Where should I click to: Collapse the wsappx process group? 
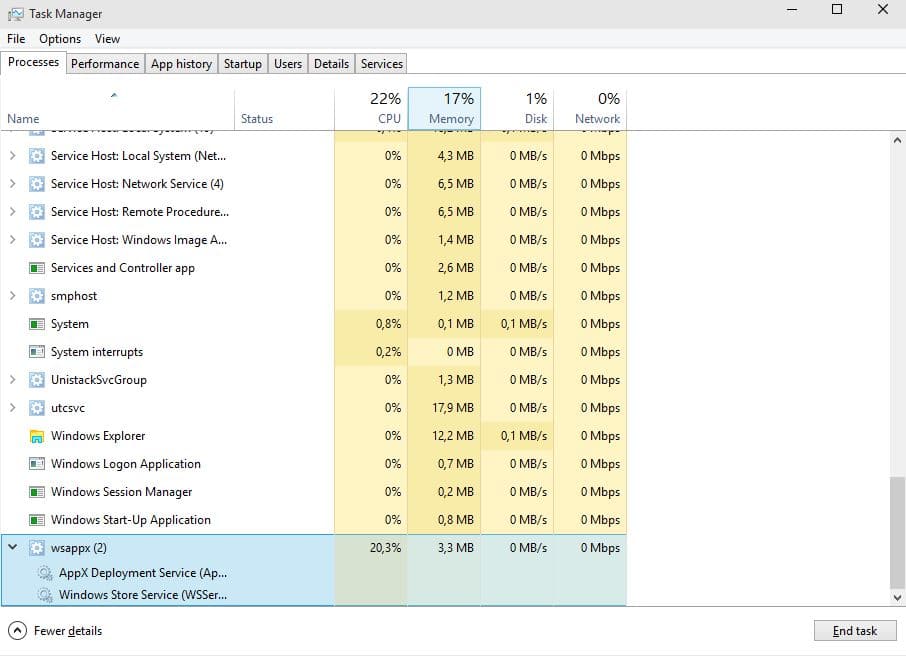(12, 548)
